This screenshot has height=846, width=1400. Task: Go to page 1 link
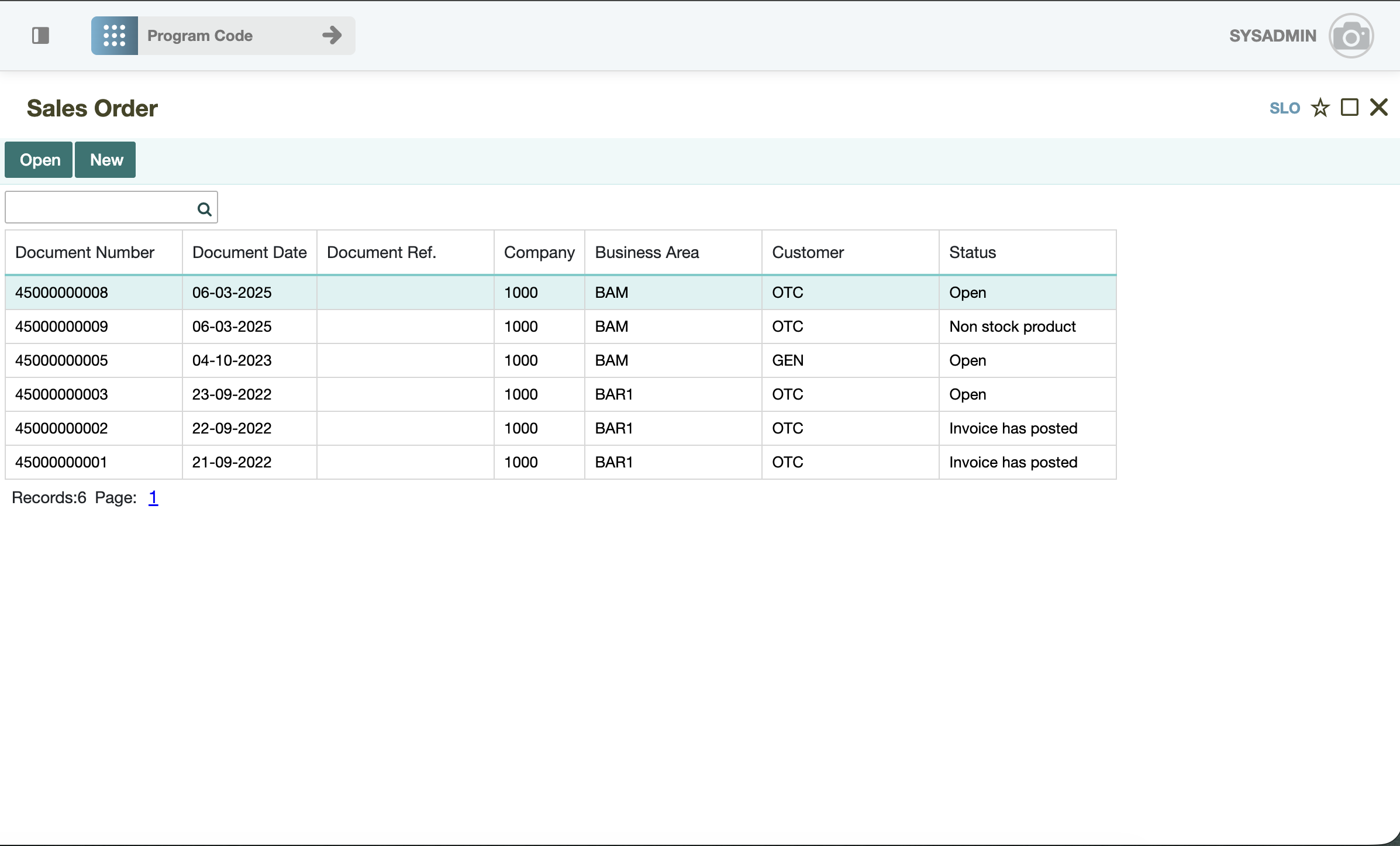click(x=153, y=497)
